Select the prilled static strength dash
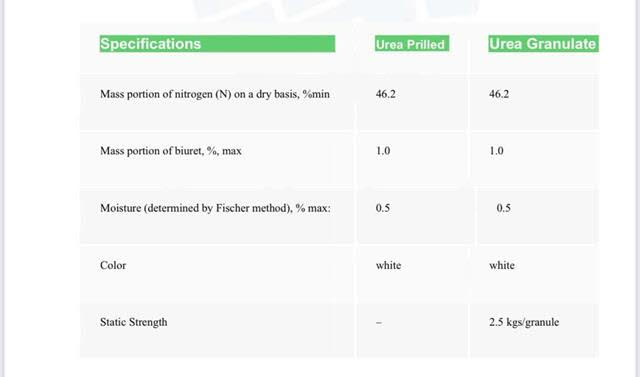Screen dimensions: 640x377 (379, 323)
